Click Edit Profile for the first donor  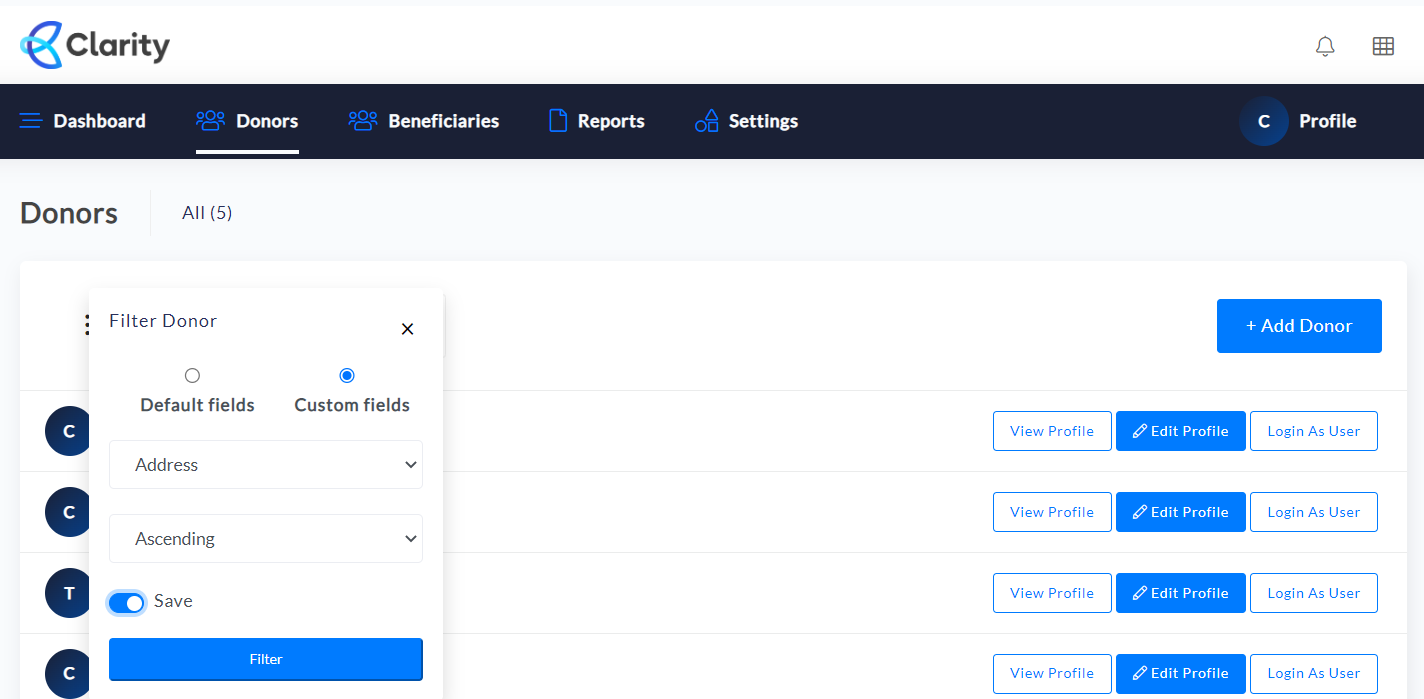point(1180,431)
